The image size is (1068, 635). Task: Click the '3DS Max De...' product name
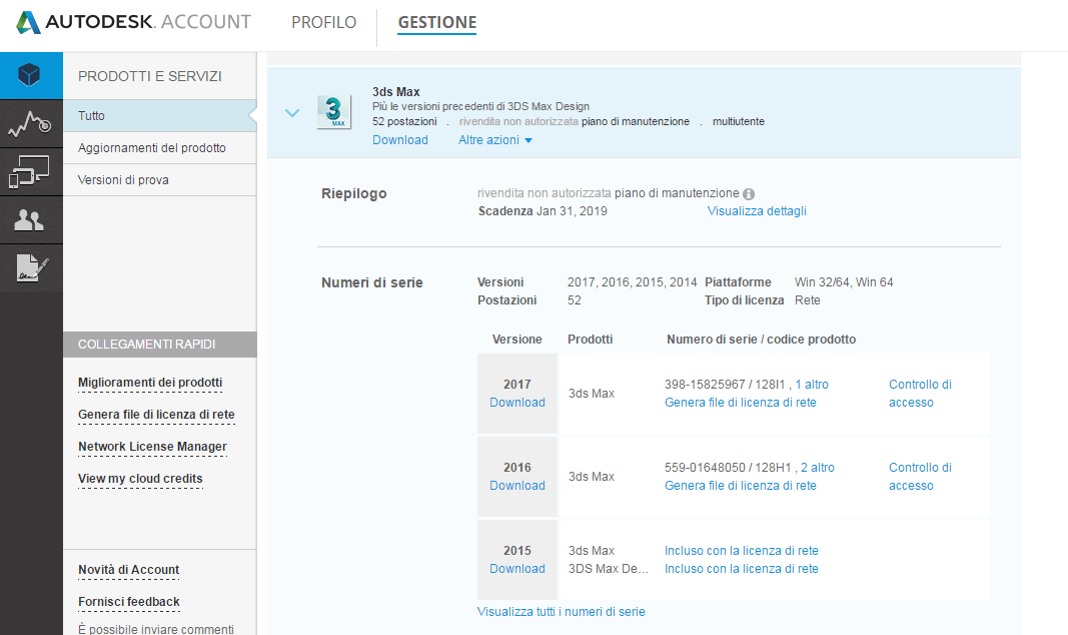[x=608, y=569]
